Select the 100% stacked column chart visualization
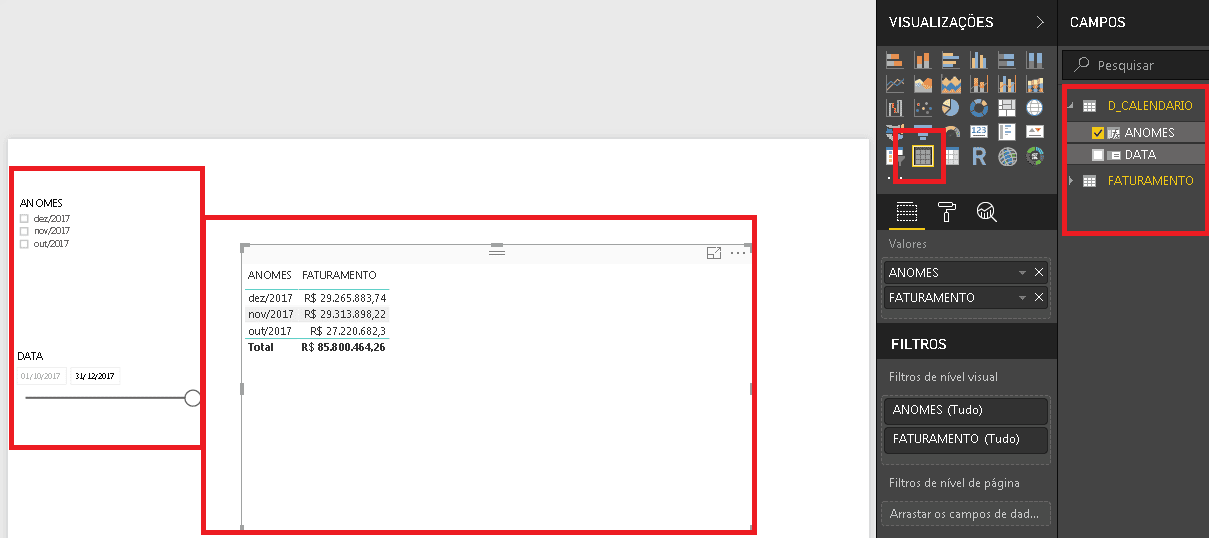Viewport: 1209px width, 538px height. point(1035,60)
